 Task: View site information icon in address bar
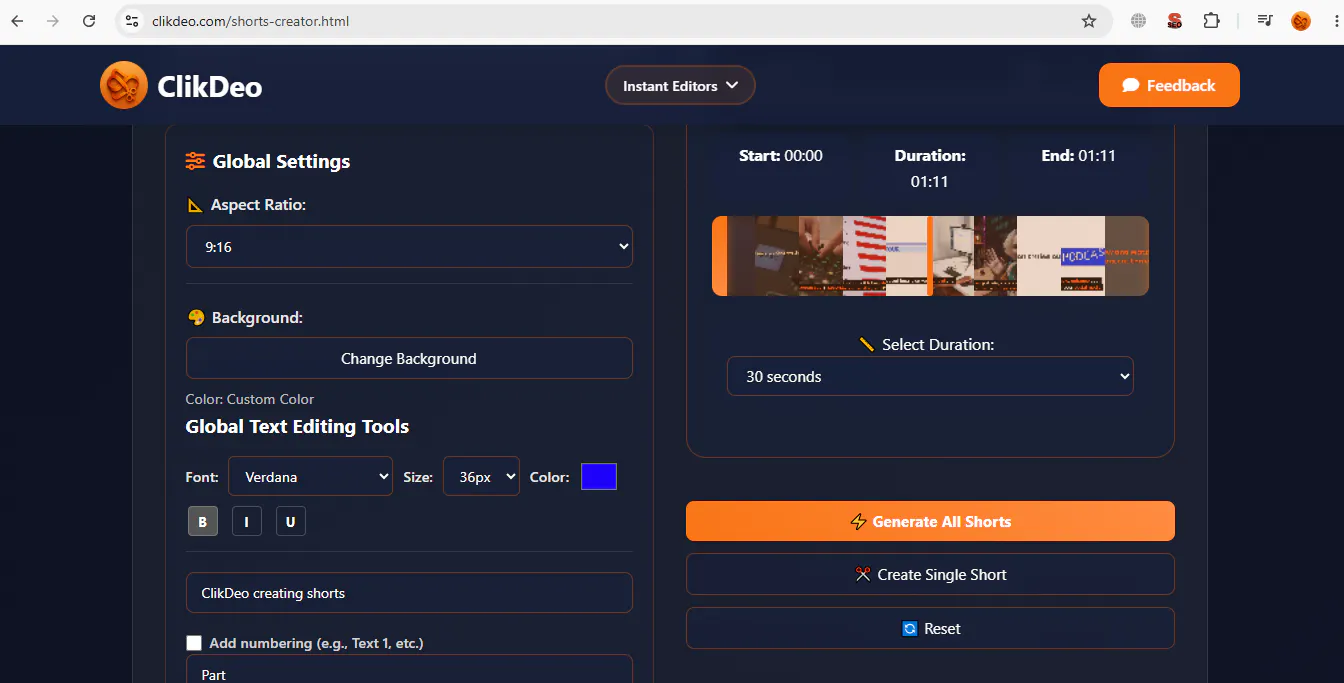click(x=132, y=21)
